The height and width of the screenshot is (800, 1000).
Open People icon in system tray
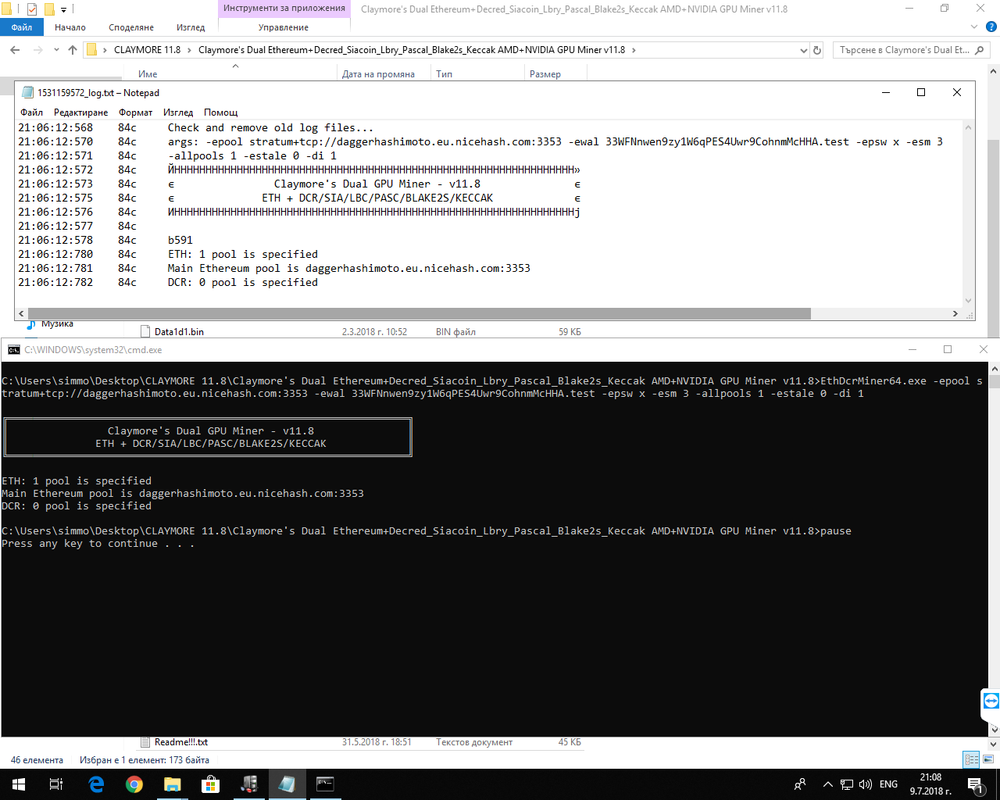tap(800, 784)
